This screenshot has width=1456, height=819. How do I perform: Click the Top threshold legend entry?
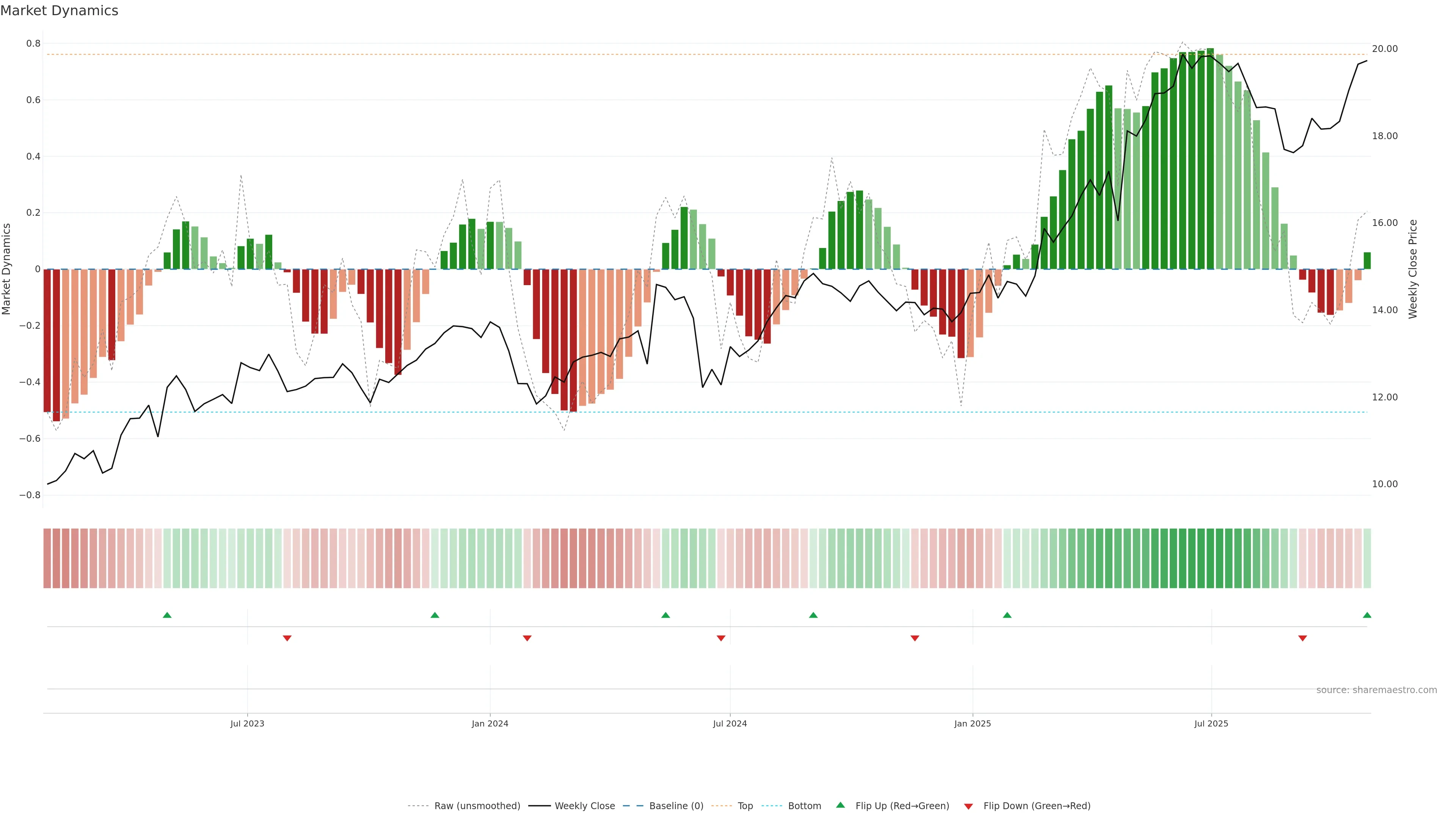[x=745, y=806]
